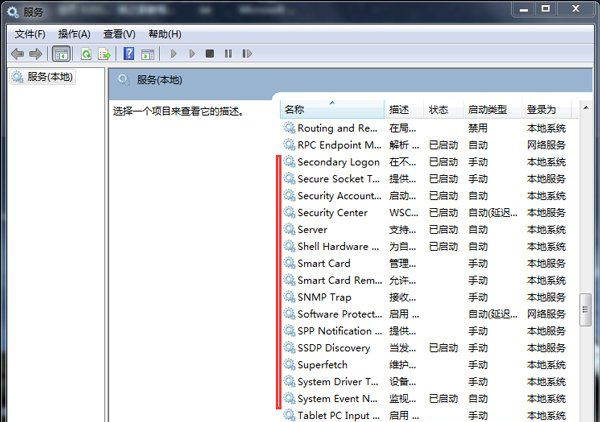Select the Secure Socket T... service
600x422 pixels.
(x=426, y=179)
